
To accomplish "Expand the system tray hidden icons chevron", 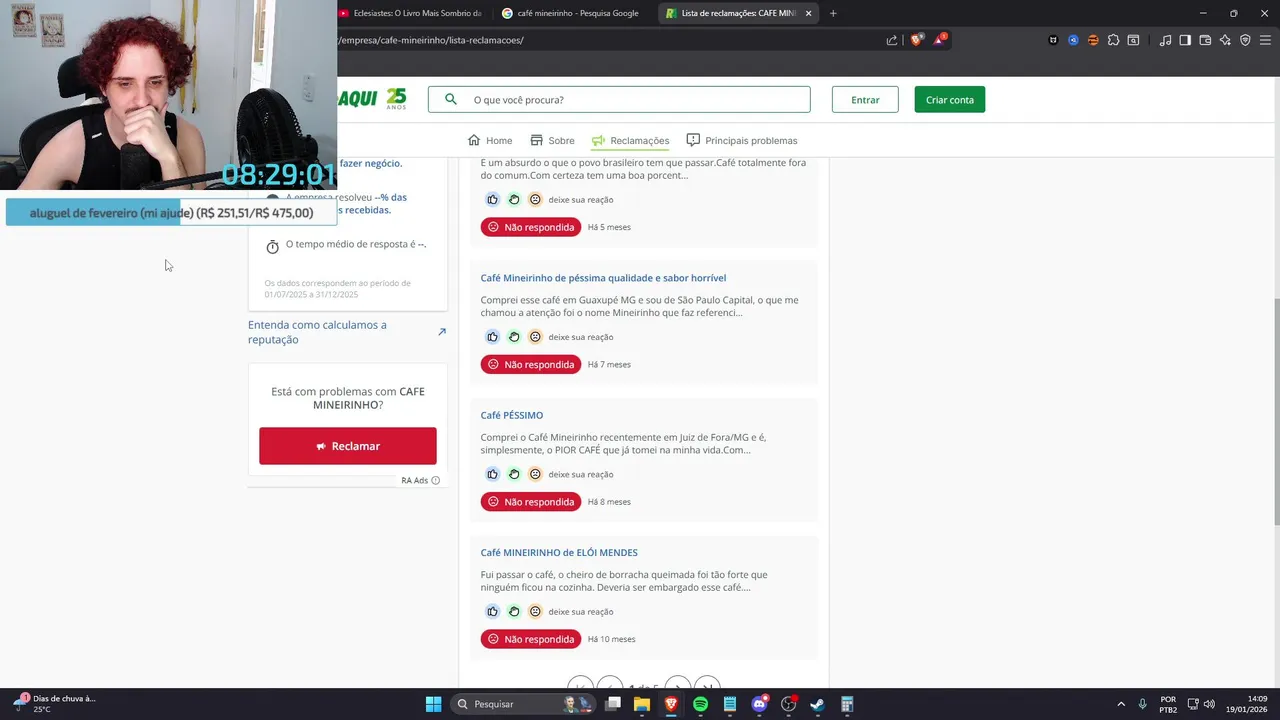I will click(1121, 704).
